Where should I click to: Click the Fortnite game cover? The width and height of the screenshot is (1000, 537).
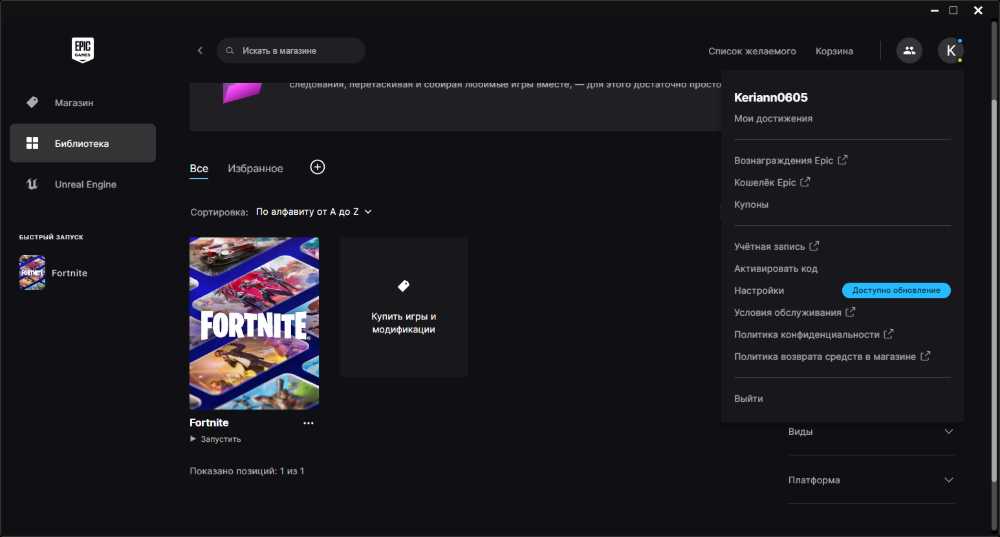[x=254, y=323]
